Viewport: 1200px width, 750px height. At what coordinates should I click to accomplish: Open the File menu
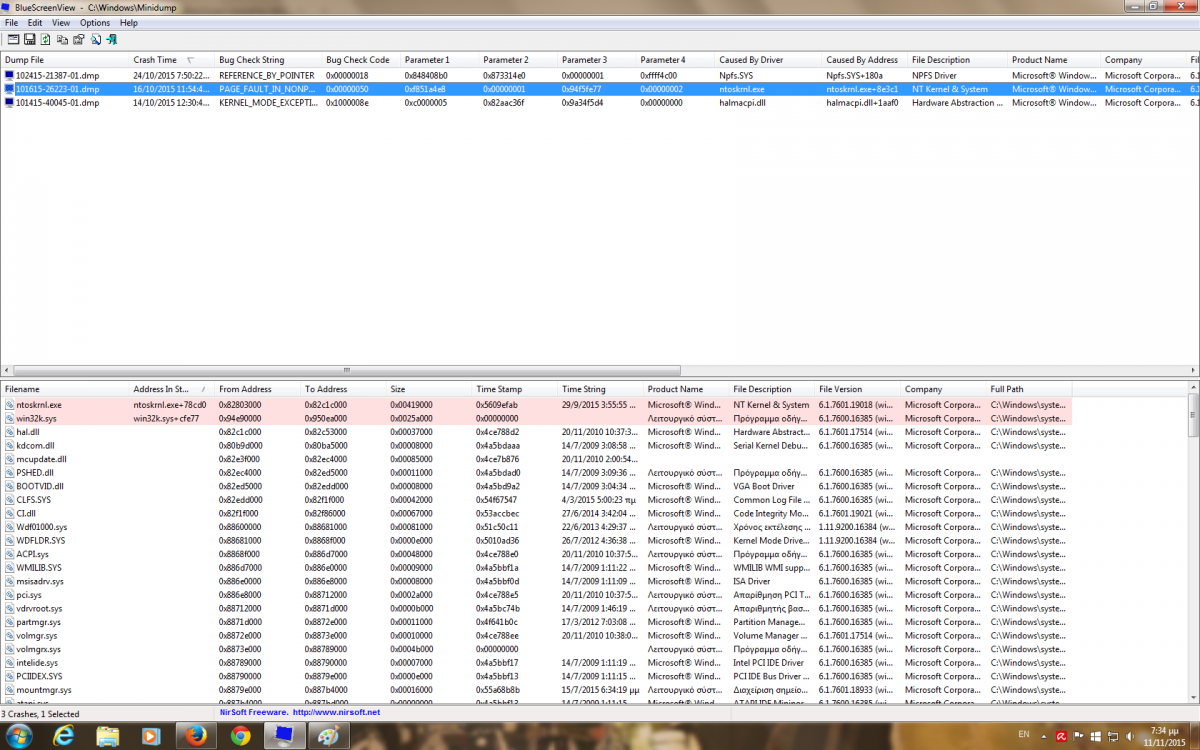pyautogui.click(x=12, y=22)
